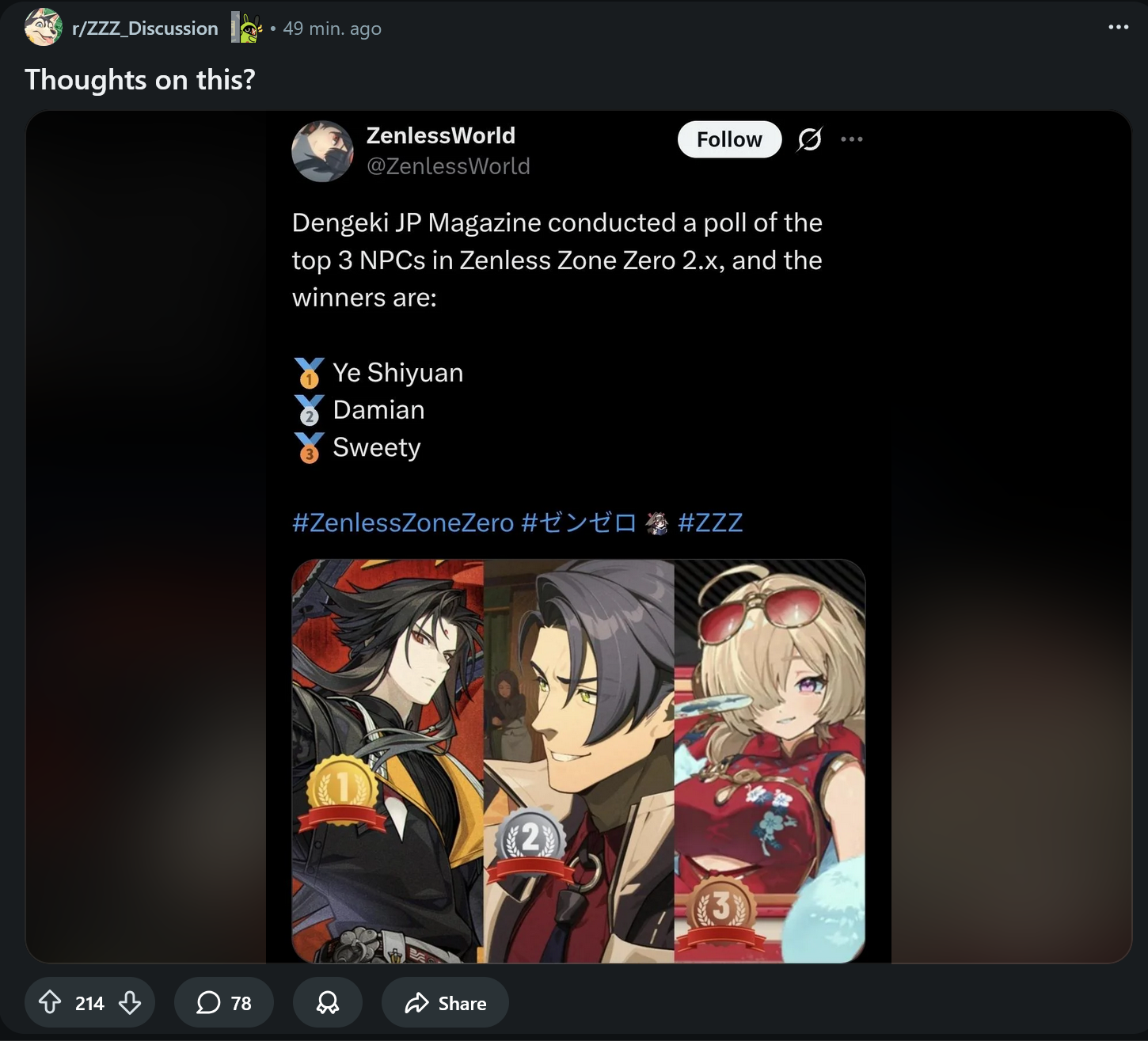Viewport: 1148px width, 1041px height.
Task: Upvote the Reddit post
Action: point(50,1003)
